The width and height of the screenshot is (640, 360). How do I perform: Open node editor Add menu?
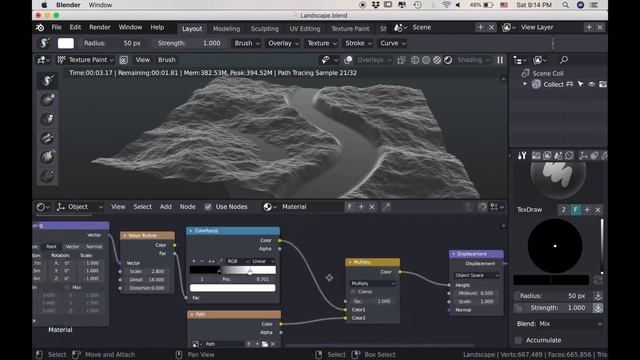165,207
